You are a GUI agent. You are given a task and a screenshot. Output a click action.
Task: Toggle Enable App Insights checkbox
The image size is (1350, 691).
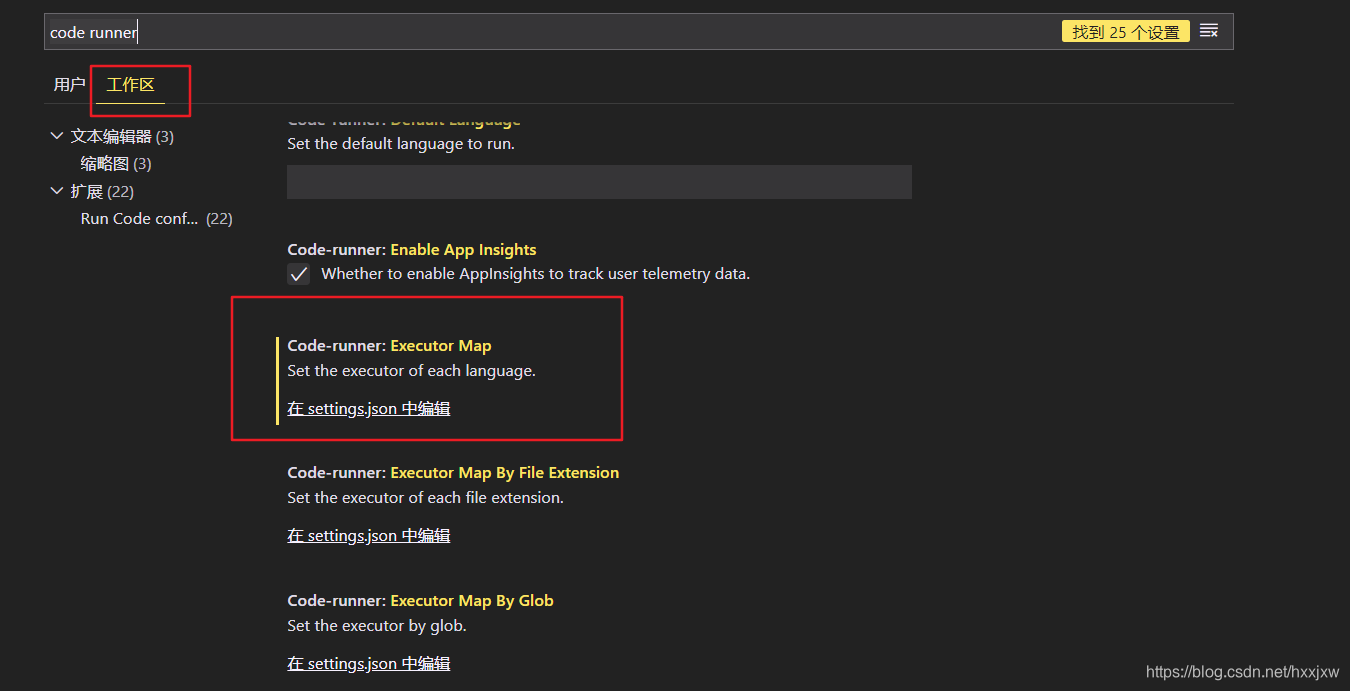[299, 274]
